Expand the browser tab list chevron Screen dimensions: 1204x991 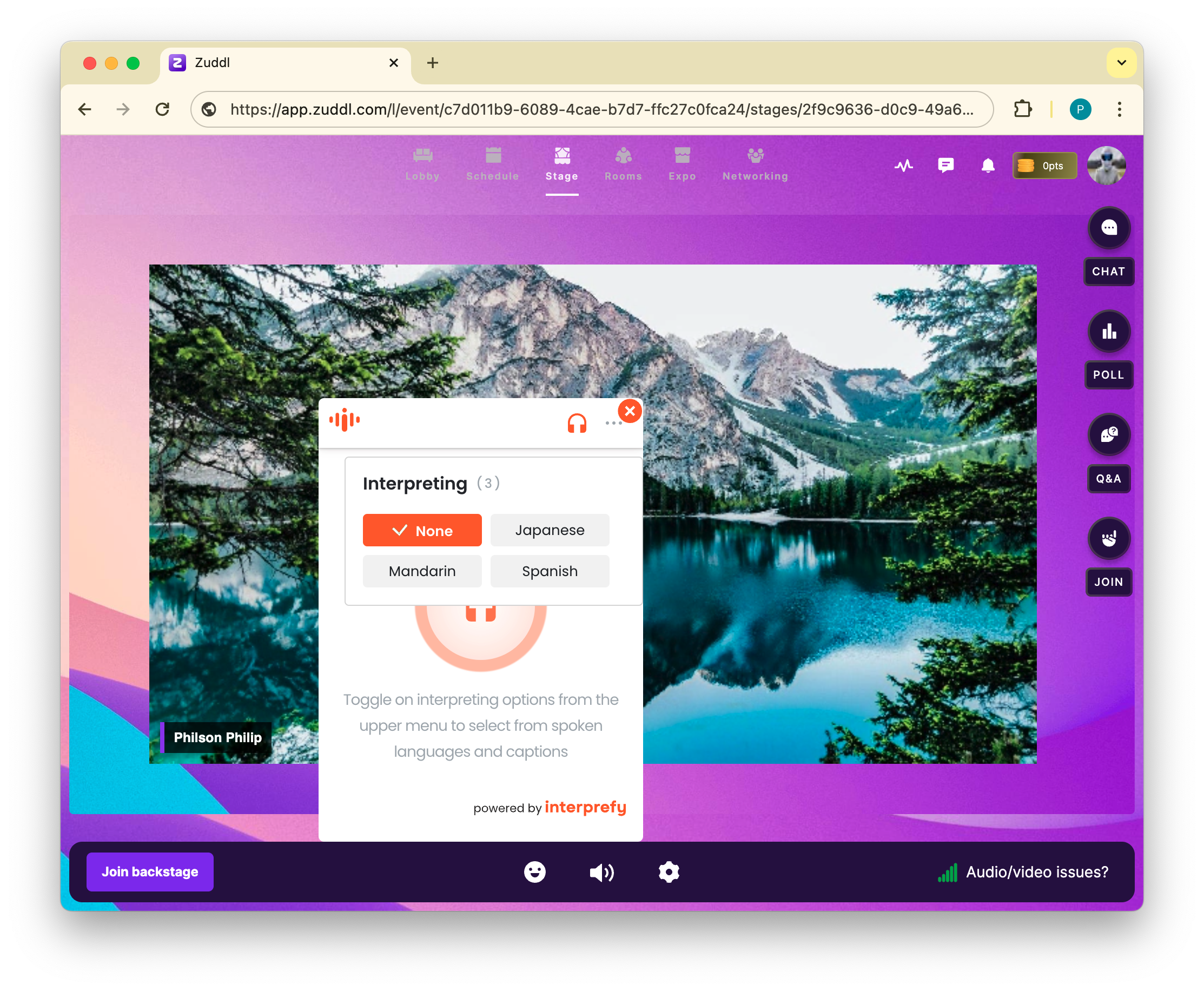tap(1121, 63)
